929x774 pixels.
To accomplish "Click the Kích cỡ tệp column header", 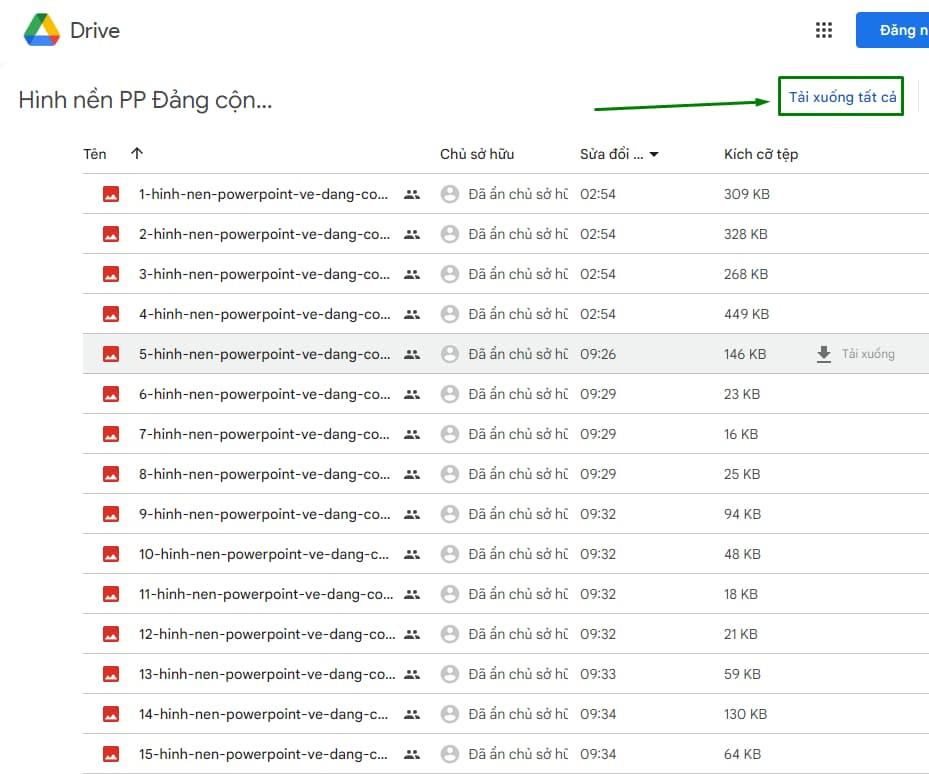I will (x=761, y=154).
